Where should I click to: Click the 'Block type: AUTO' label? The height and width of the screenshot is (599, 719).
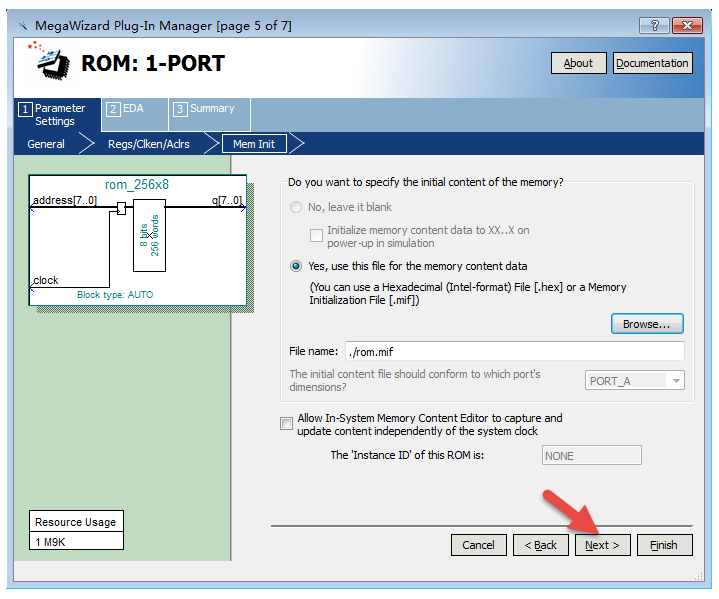click(115, 295)
